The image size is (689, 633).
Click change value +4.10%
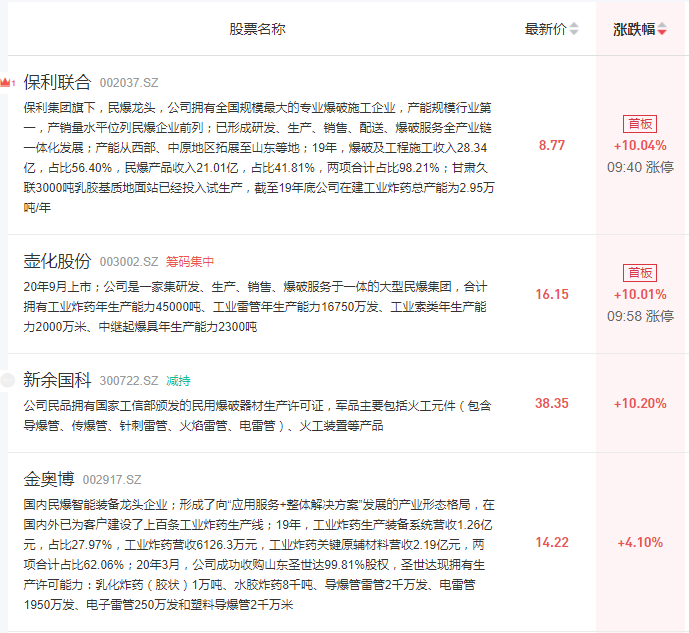tap(640, 543)
